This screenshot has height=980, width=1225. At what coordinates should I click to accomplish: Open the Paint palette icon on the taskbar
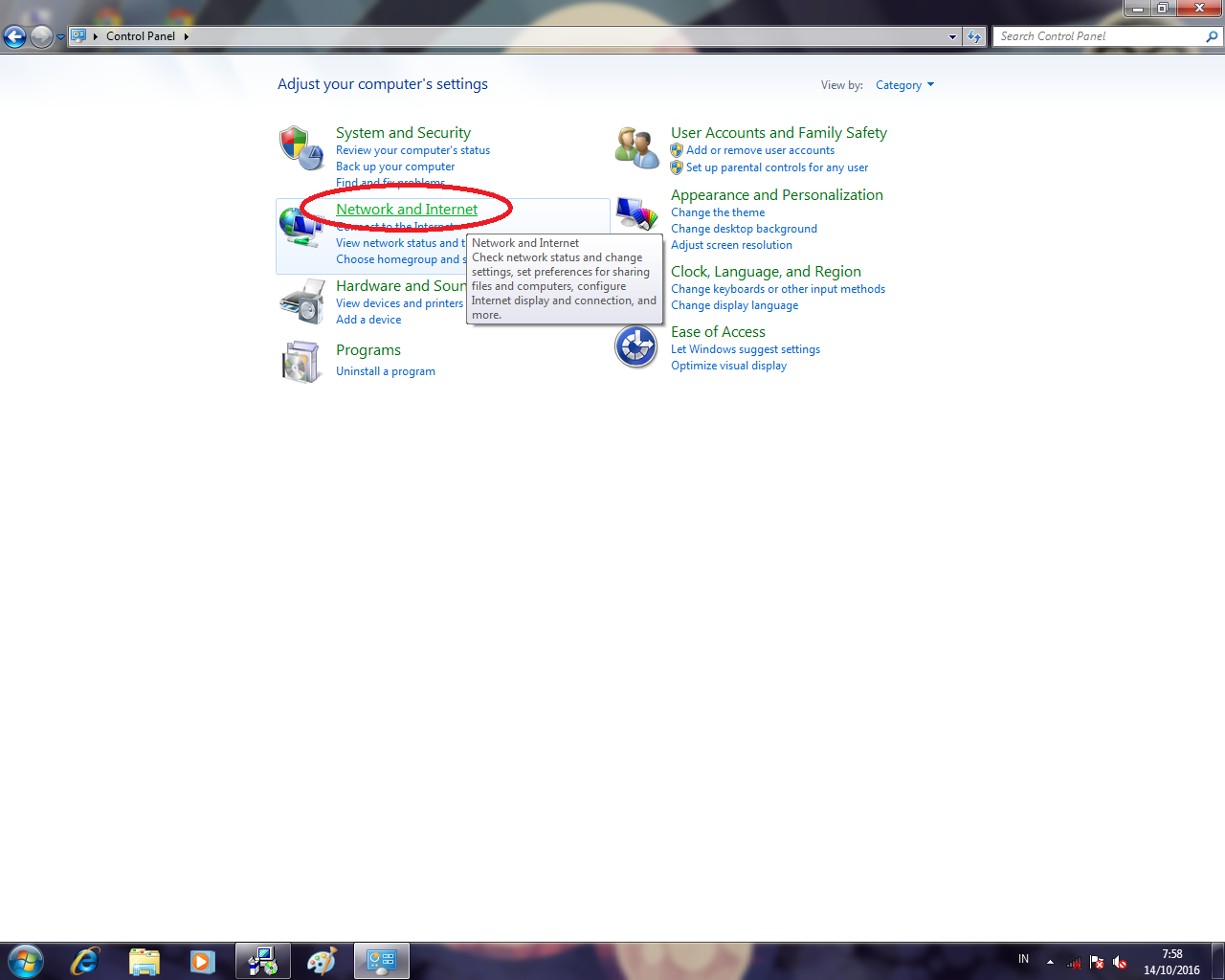tap(322, 961)
